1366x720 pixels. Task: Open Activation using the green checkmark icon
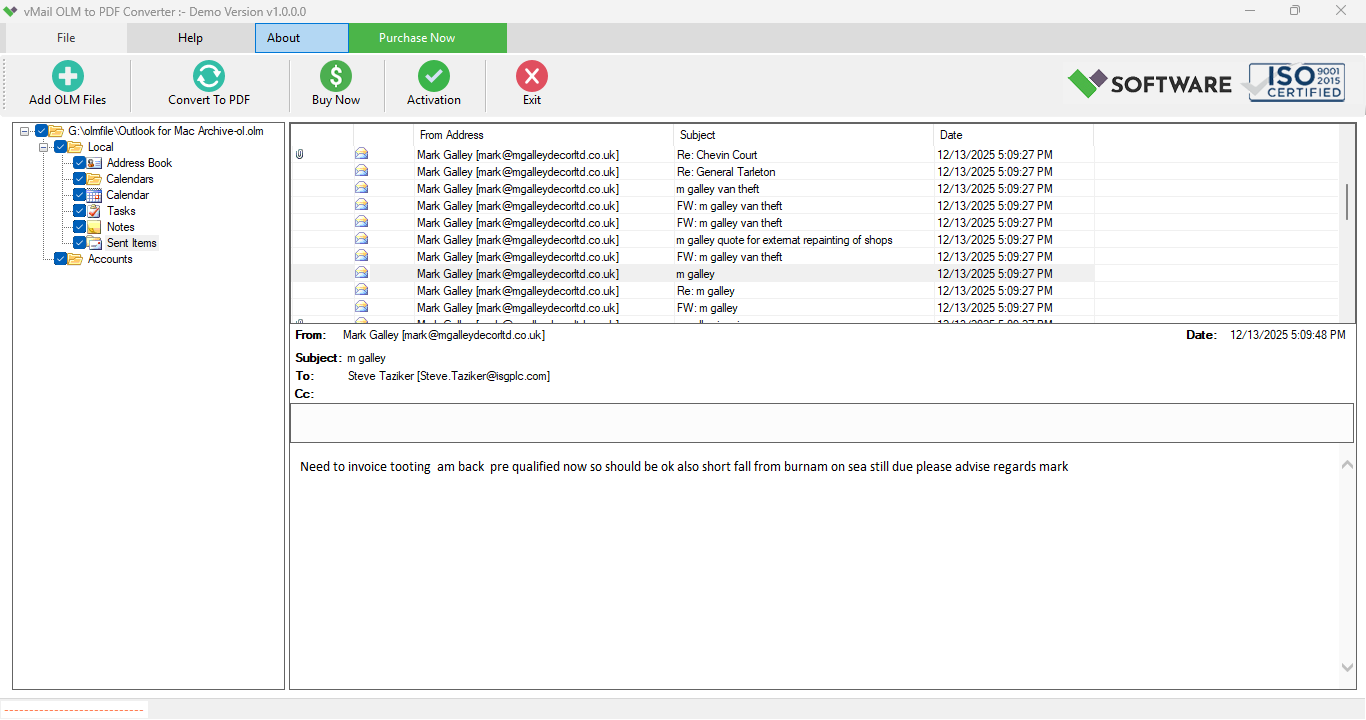[433, 76]
